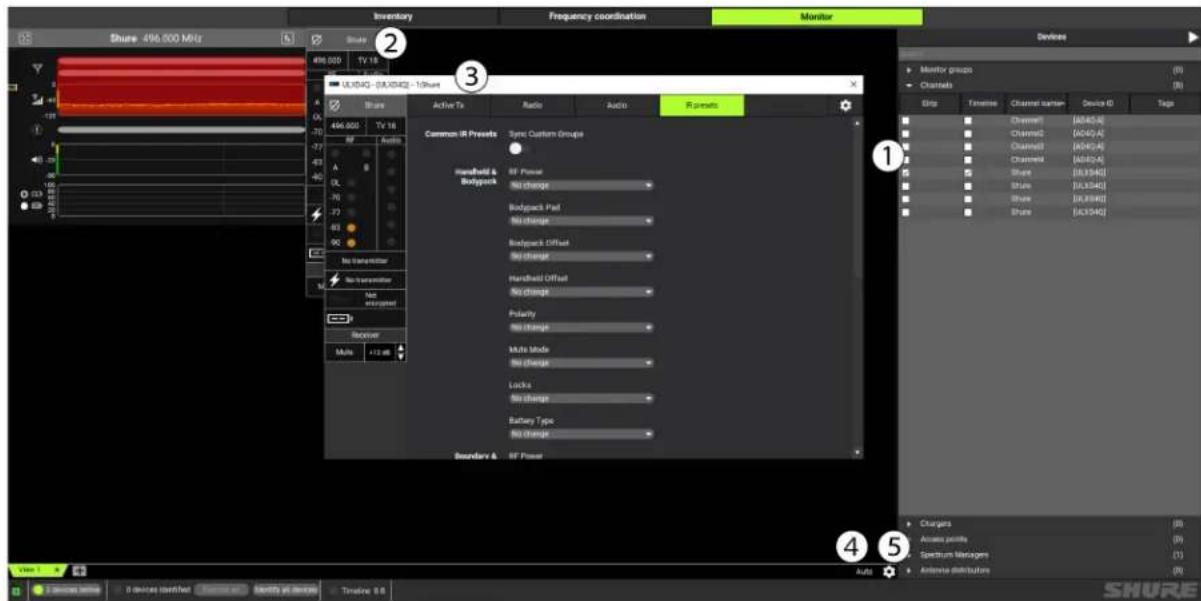Open Mute Mode dropdown

point(581,363)
